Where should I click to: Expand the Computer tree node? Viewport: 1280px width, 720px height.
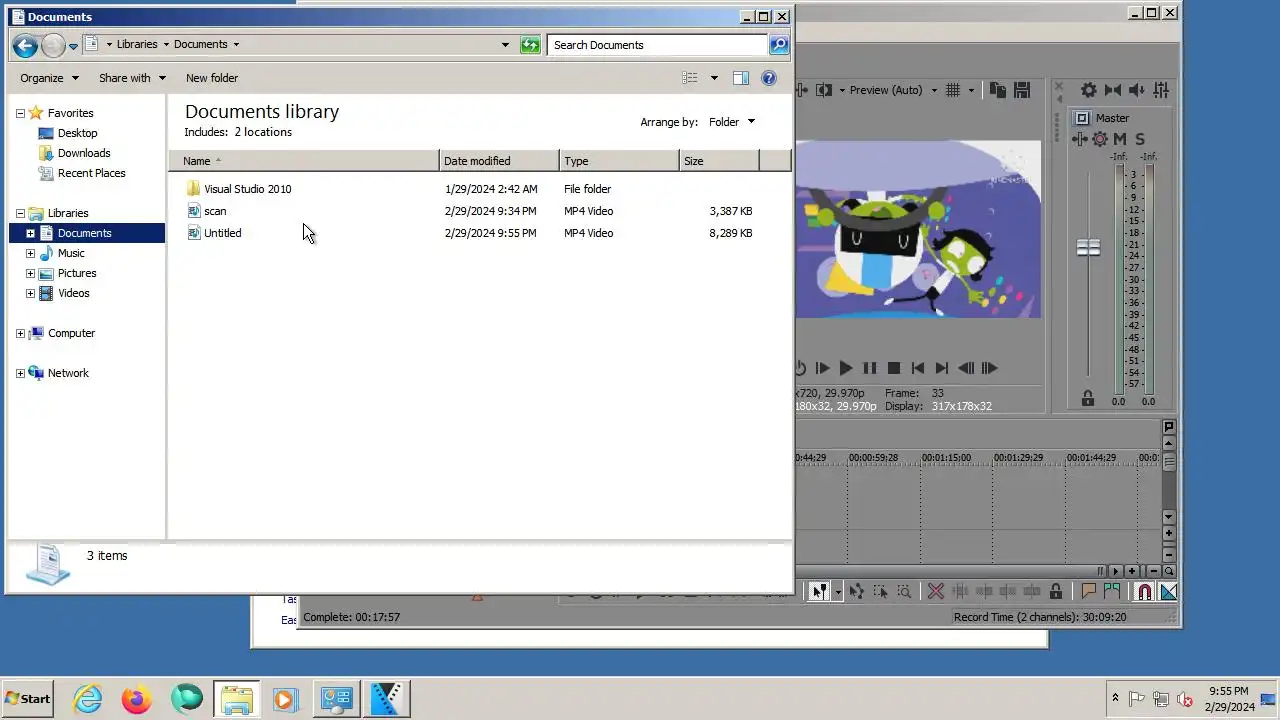[20, 333]
